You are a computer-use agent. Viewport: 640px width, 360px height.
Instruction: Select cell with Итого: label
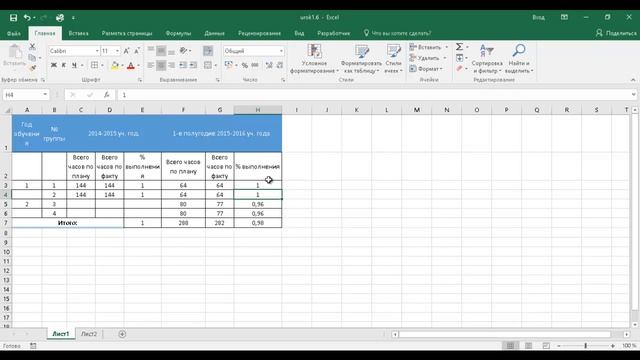click(x=68, y=223)
